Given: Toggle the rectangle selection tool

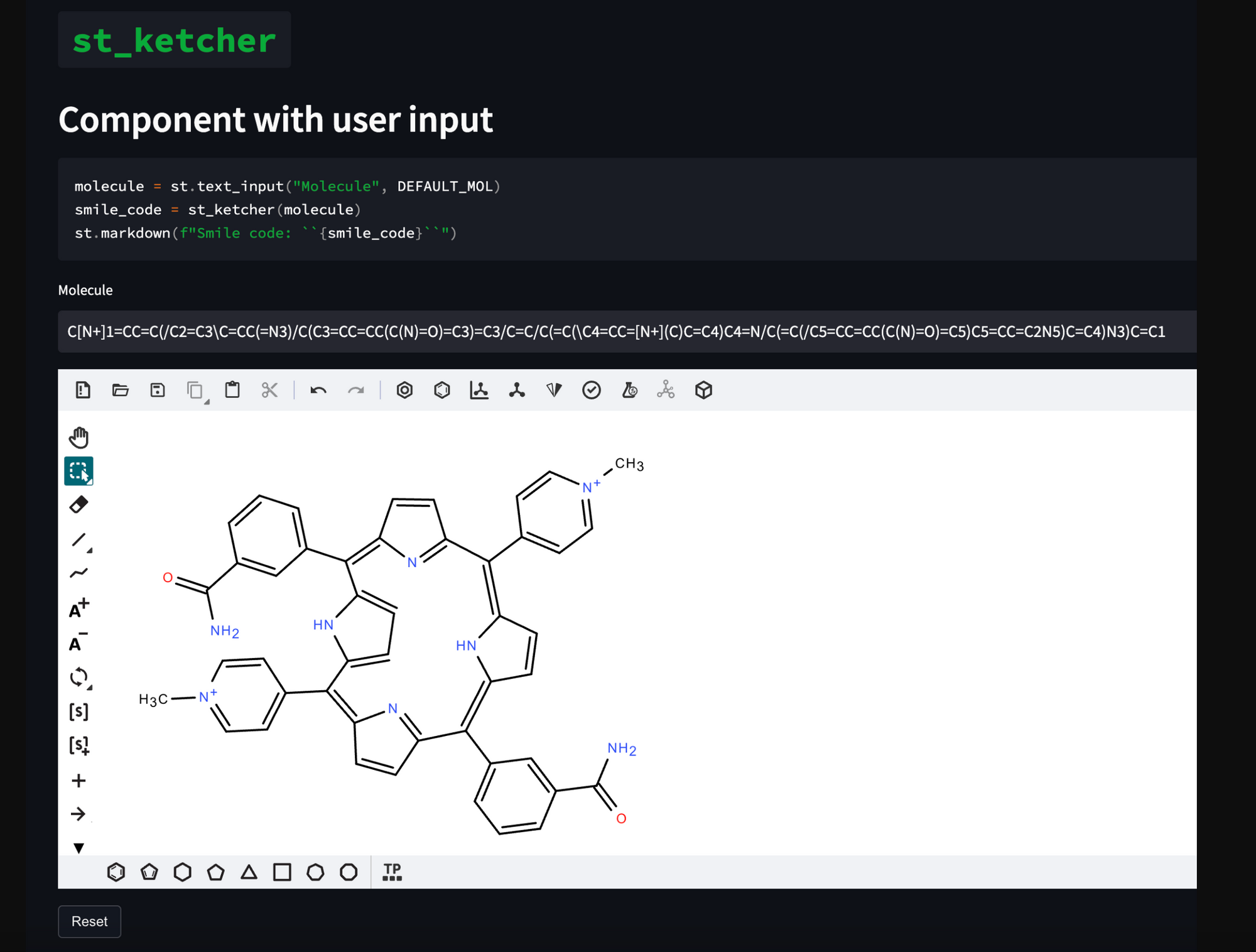Looking at the screenshot, I should point(78,471).
